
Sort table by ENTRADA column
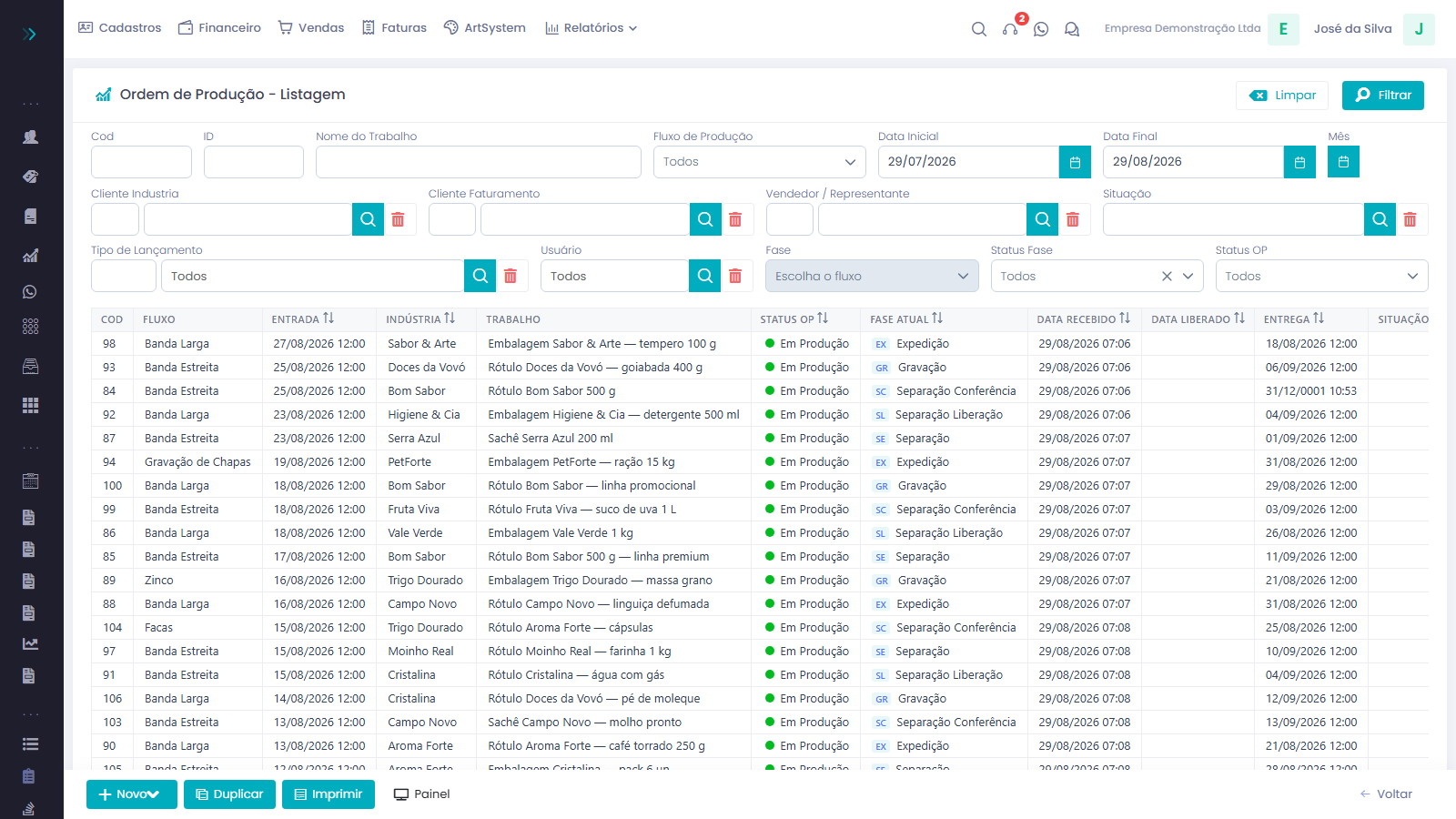tap(303, 319)
